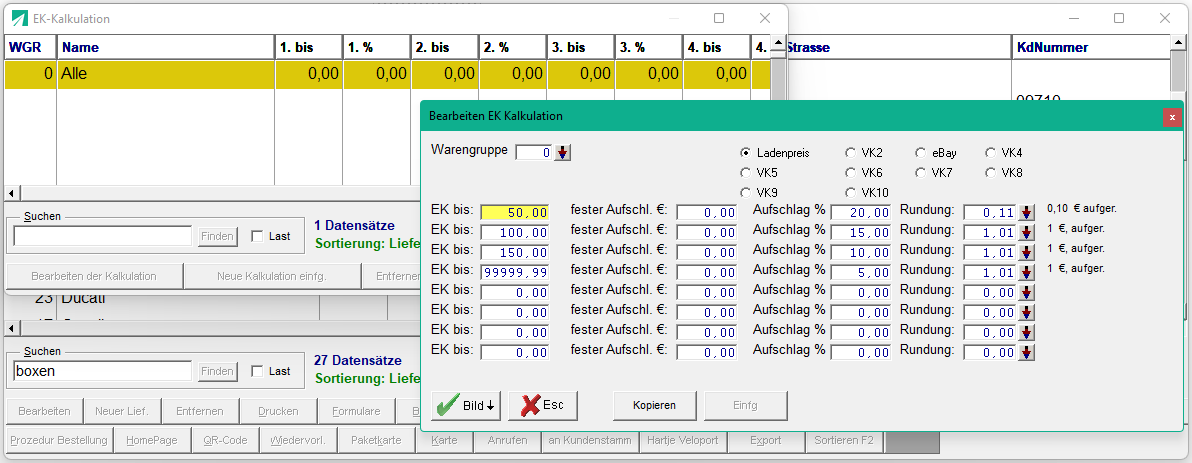Confirm with the green checkmark Bild button
Viewport: 1192px width, 463px height.
coord(466,405)
